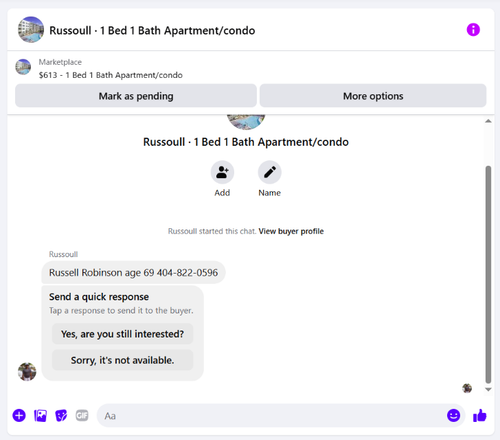
Task: Open the emoji picker smiley icon
Action: pyautogui.click(x=453, y=416)
